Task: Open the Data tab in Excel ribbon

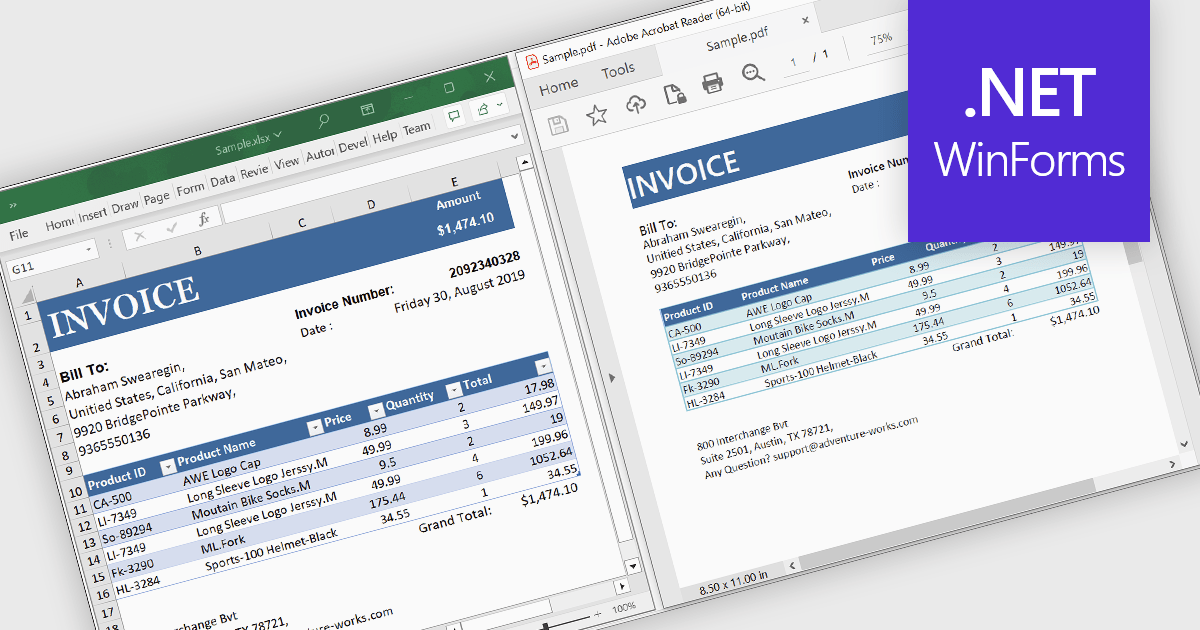Action: 222,180
